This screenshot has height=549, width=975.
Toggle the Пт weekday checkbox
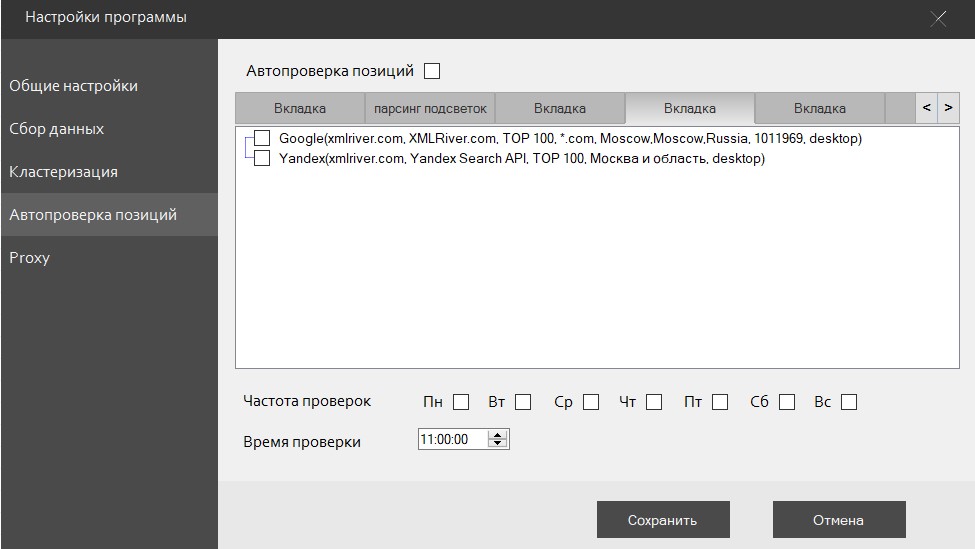(720, 402)
